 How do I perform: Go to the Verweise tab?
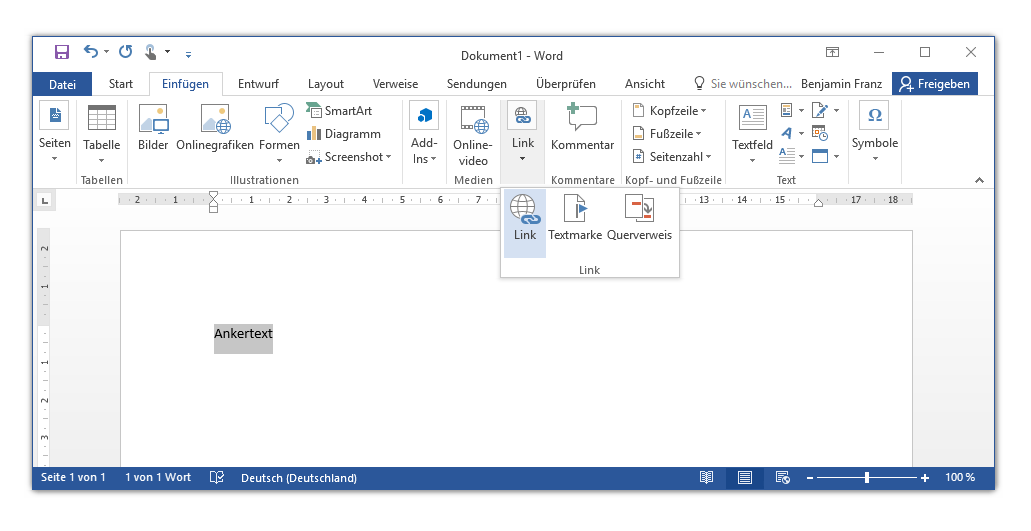pyautogui.click(x=395, y=84)
